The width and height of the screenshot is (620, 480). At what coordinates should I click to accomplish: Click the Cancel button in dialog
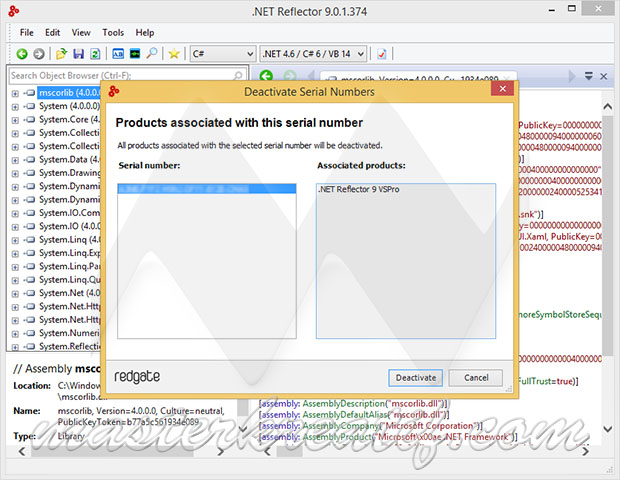(x=476, y=378)
